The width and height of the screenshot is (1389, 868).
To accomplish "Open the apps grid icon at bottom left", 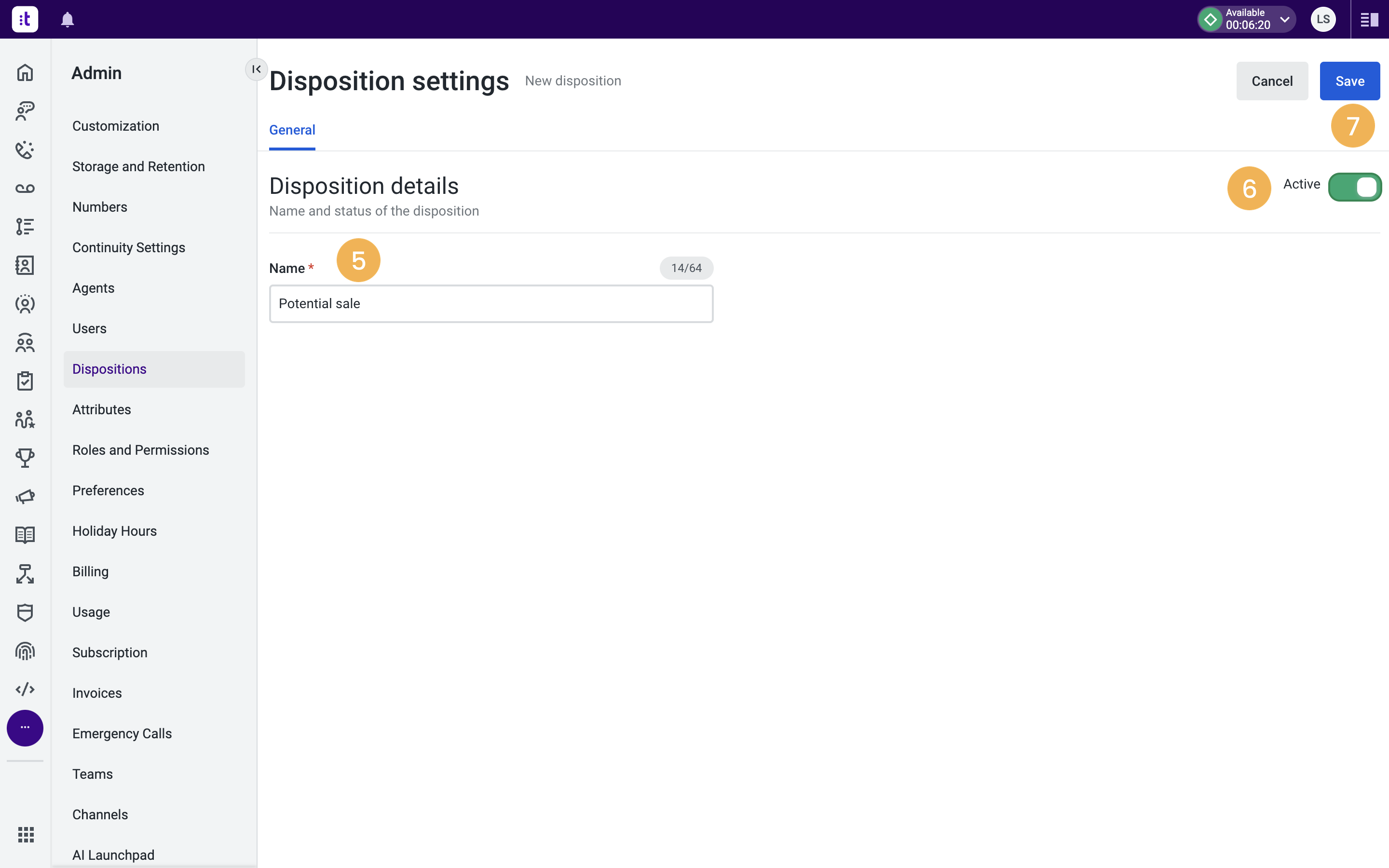I will click(25, 835).
